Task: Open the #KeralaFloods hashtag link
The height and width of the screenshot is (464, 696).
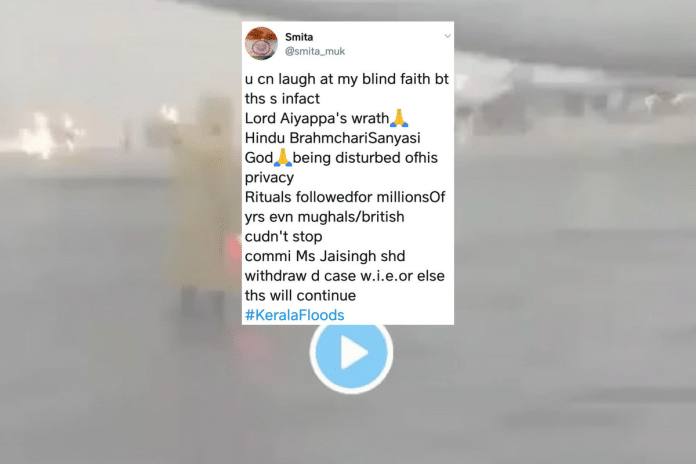Action: (294, 315)
